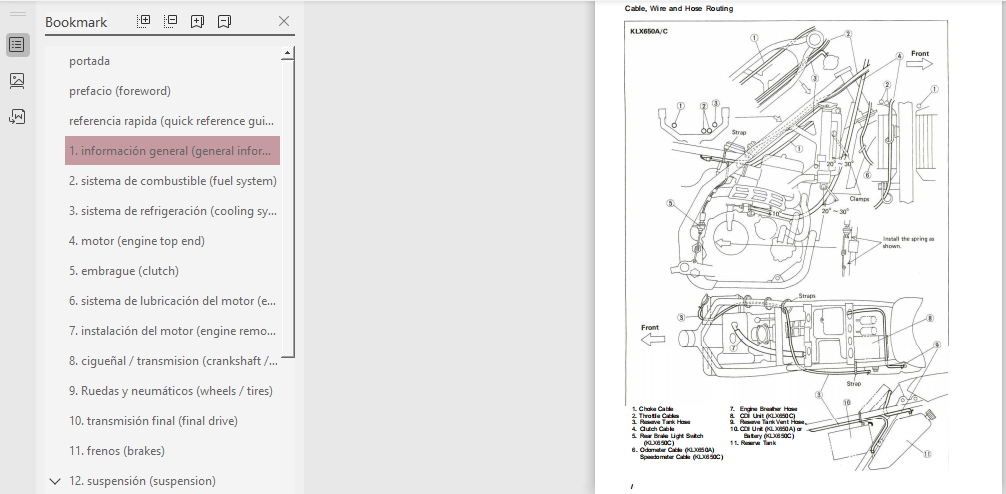Go to '3. sistema de refrigeración' bookmark
The height and width of the screenshot is (494, 1006).
[x=173, y=211]
